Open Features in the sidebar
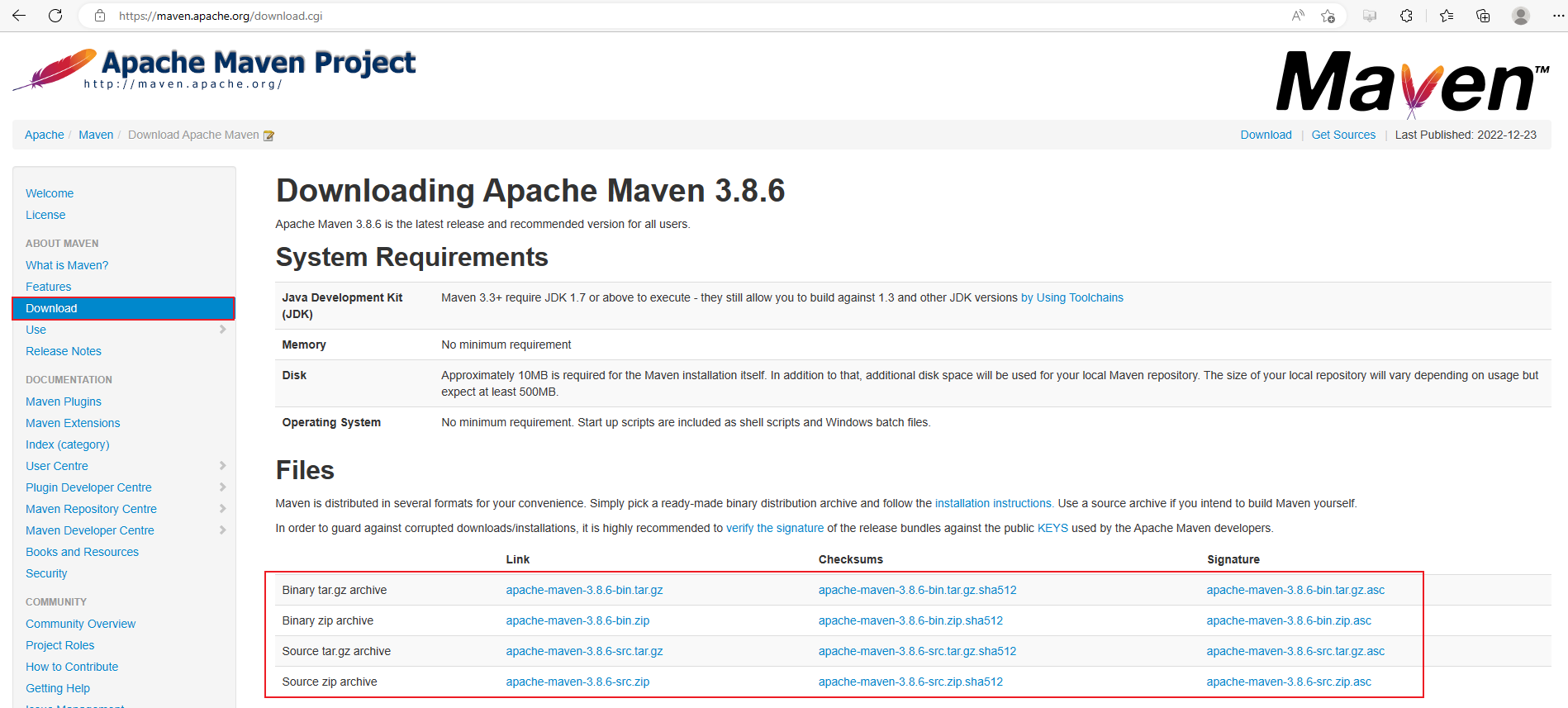 coord(48,287)
